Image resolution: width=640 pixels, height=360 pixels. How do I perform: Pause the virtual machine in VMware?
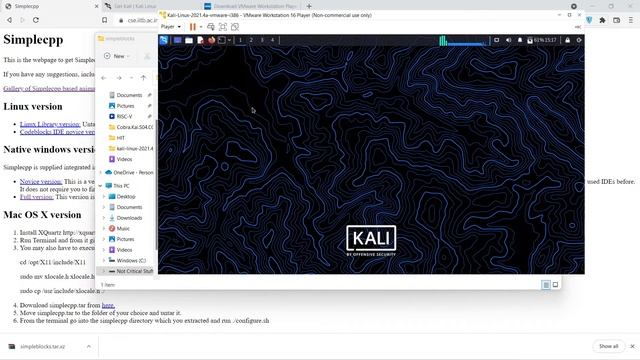pos(193,27)
